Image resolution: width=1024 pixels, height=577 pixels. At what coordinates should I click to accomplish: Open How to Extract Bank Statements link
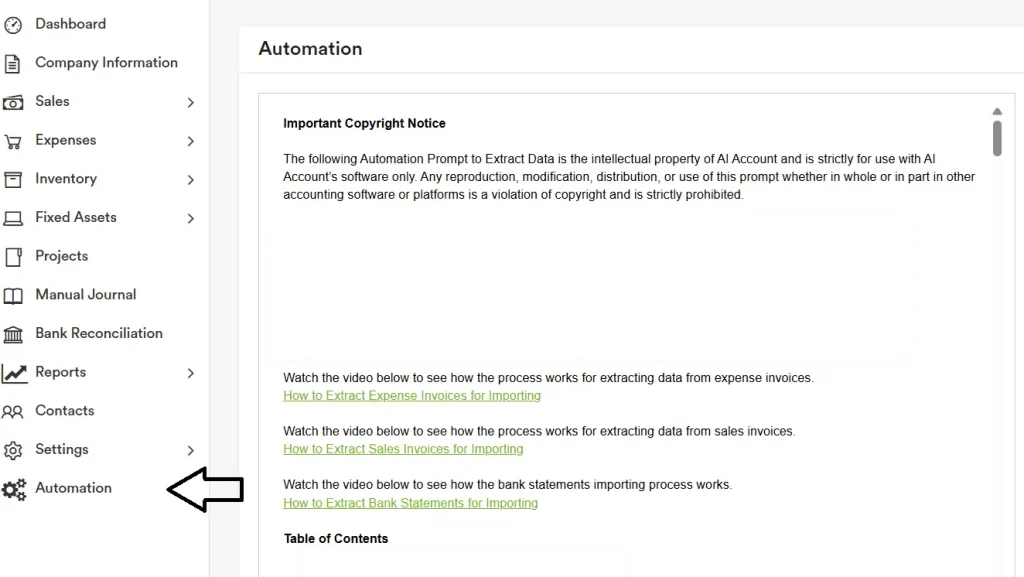(x=410, y=503)
